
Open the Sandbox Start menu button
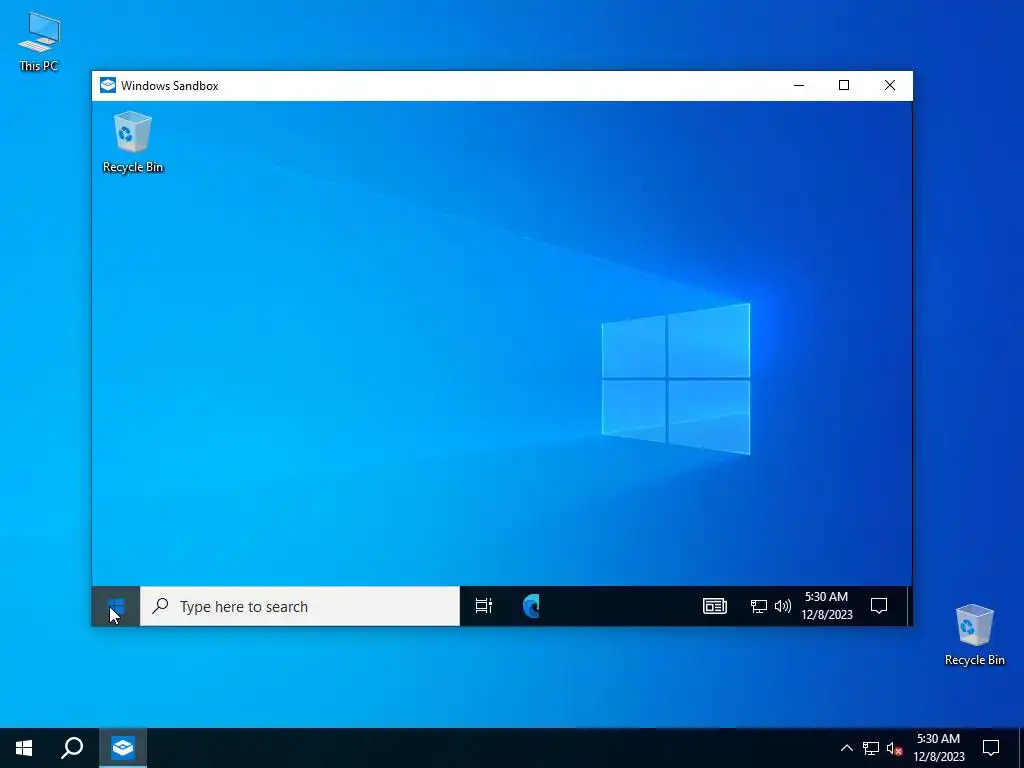116,606
